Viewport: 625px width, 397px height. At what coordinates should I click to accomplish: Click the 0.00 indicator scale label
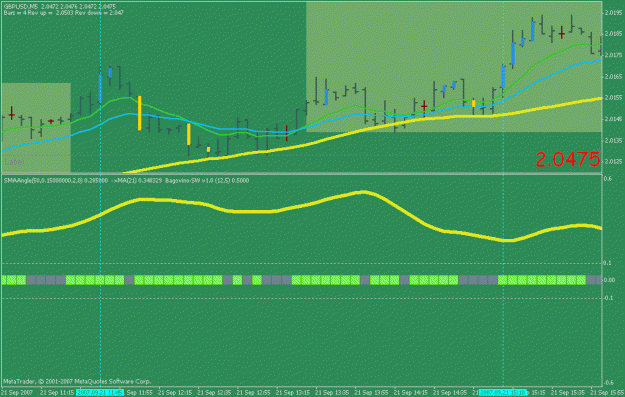click(x=609, y=280)
